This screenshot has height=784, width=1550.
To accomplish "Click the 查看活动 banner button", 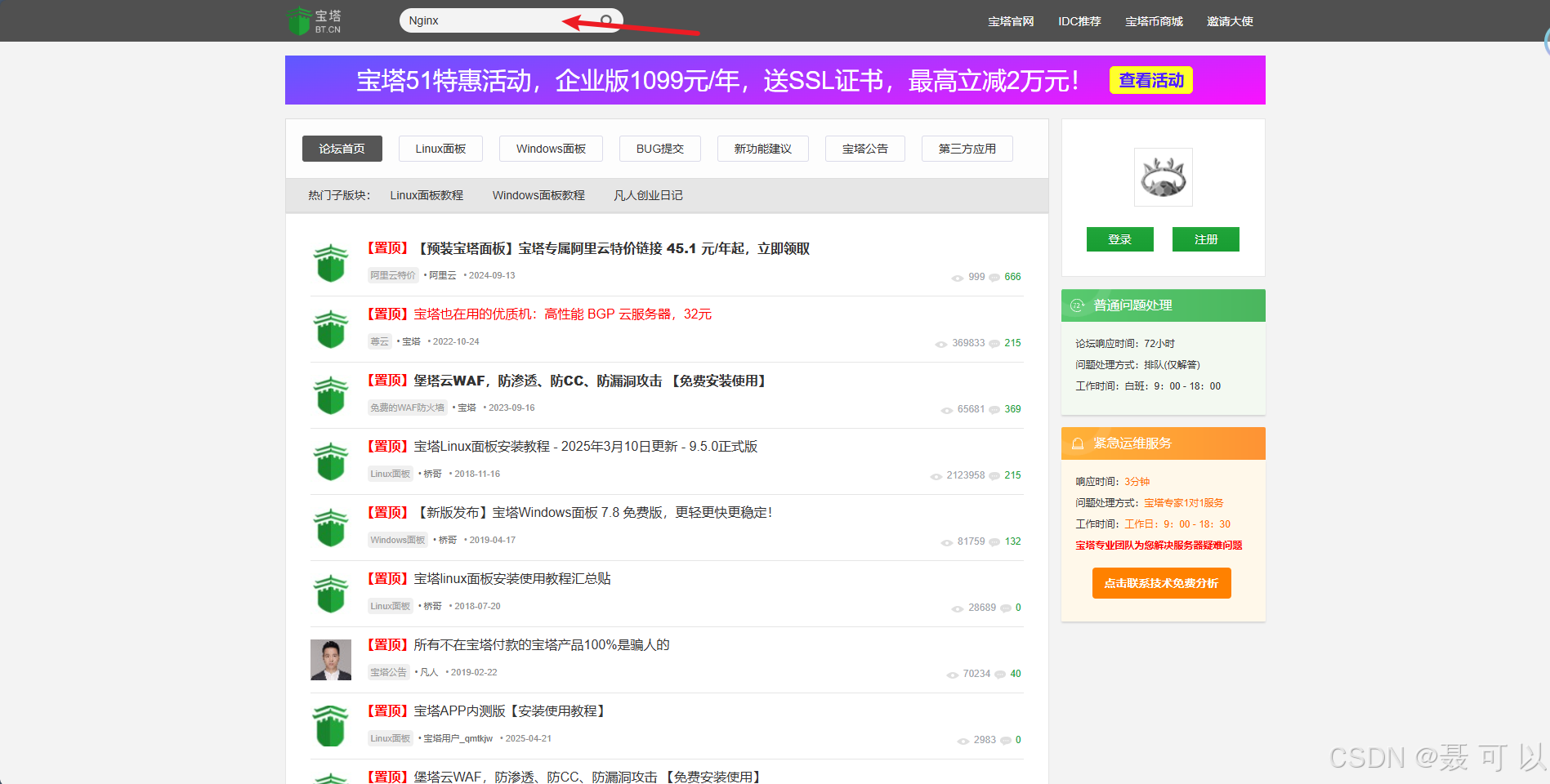I will point(1150,80).
